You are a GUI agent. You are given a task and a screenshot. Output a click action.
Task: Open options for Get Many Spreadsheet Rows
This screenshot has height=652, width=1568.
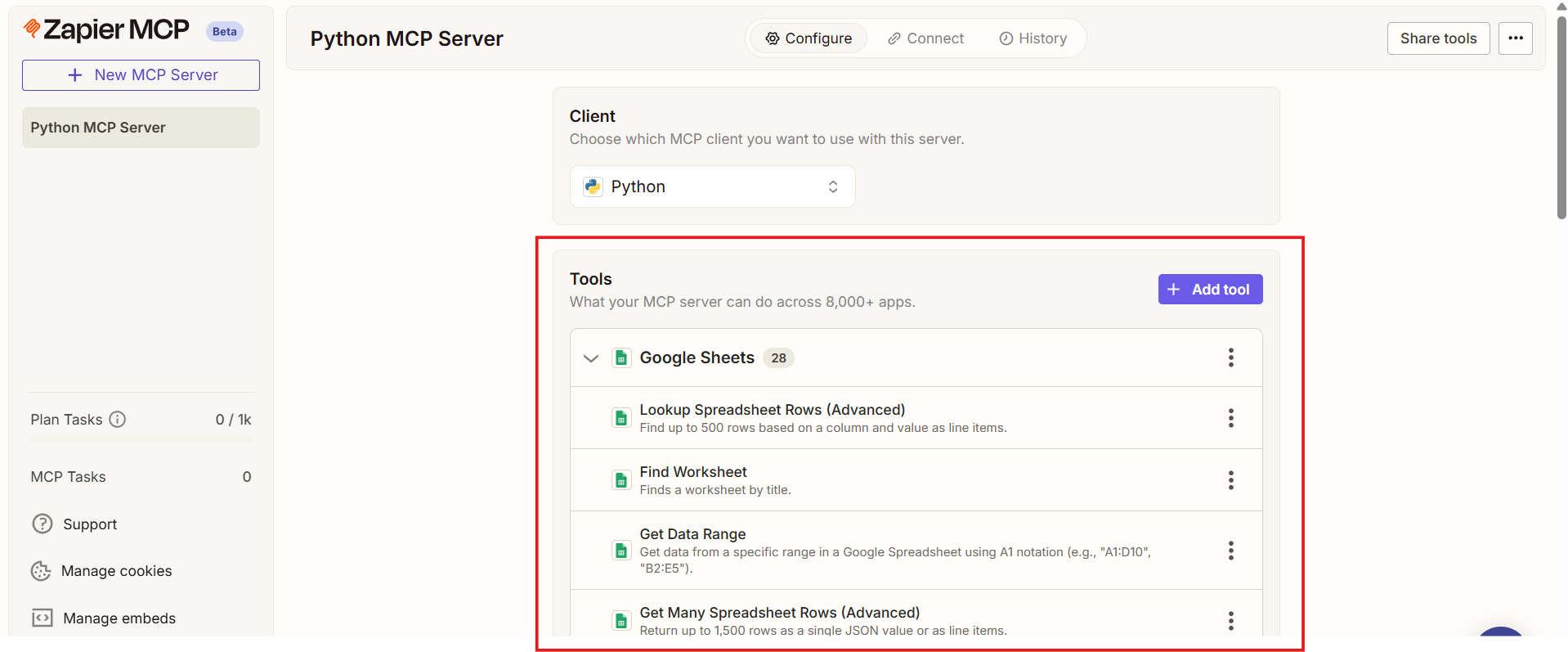click(x=1230, y=621)
